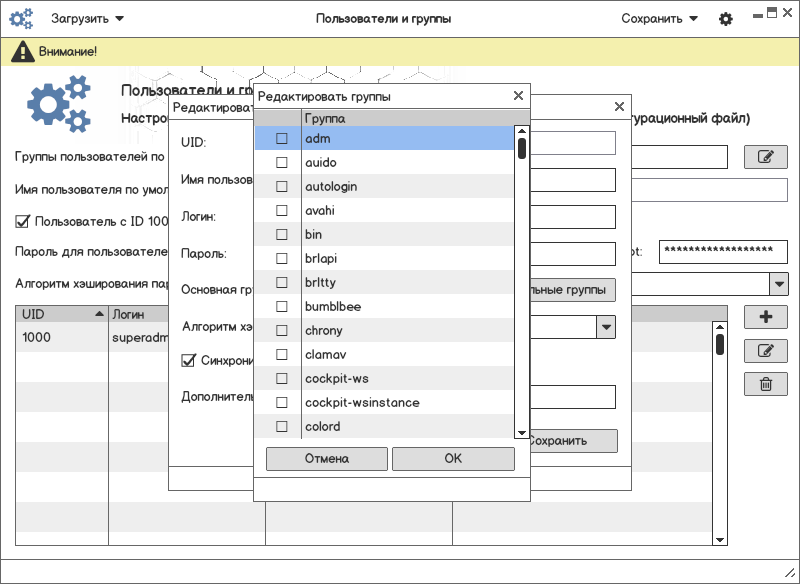The image size is (800, 584).
Task: Expand the password hashing algorithm combo box
Action: pyautogui.click(x=779, y=284)
